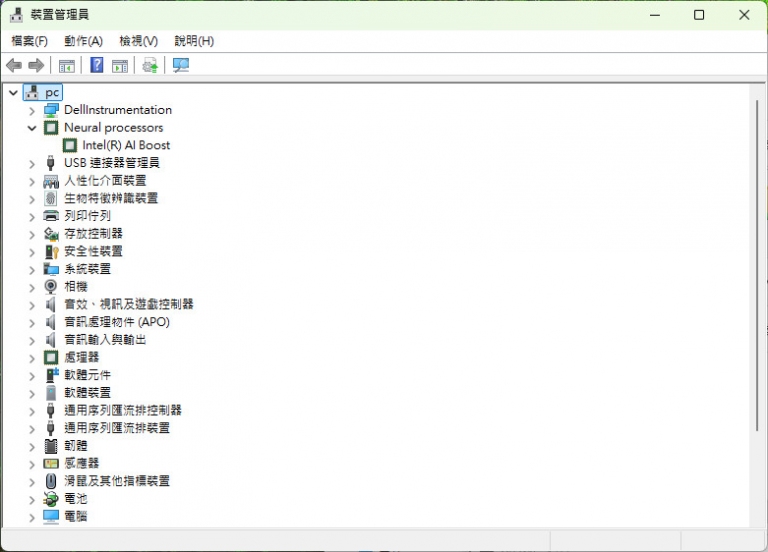Click the update driver toolbar icon
Image resolution: width=768 pixels, height=552 pixels.
150,65
